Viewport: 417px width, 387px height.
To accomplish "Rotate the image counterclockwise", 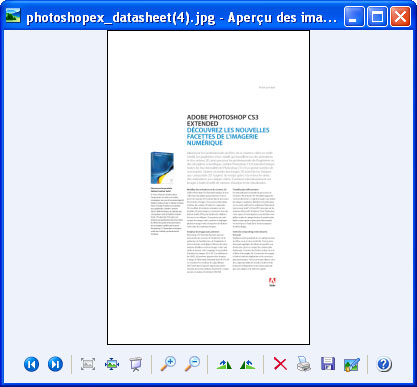I will 247,364.
